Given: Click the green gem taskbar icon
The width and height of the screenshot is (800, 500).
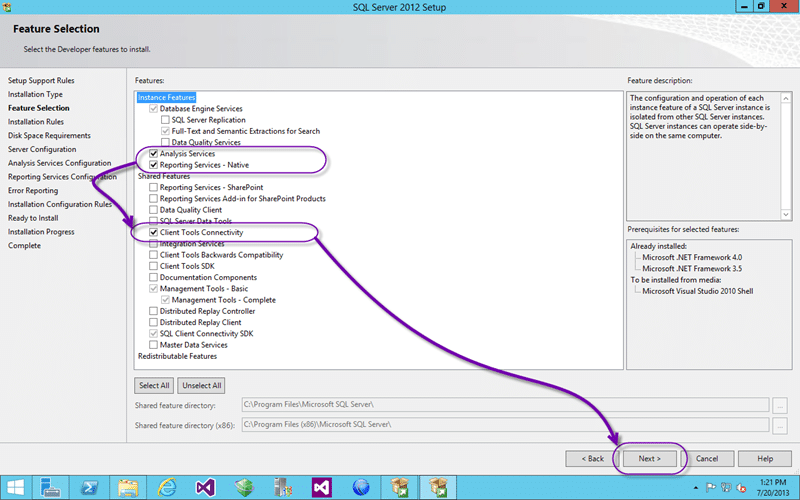Looking at the screenshot, I should (244, 487).
